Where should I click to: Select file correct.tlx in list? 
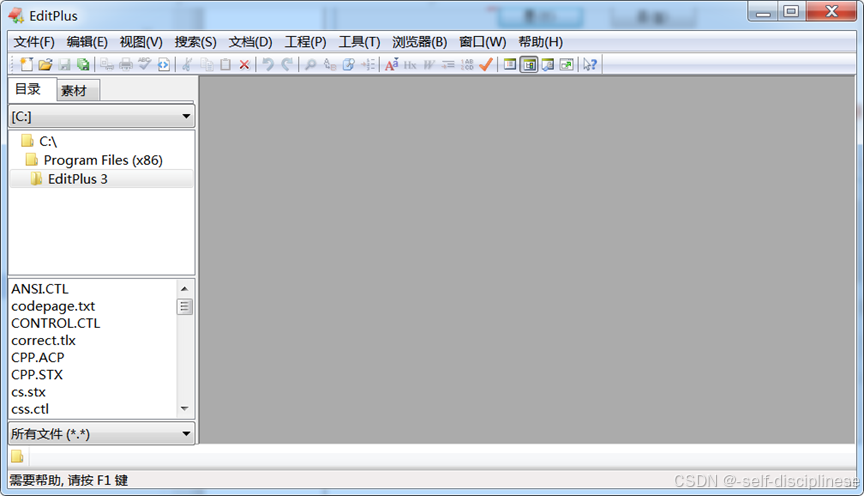pos(43,340)
